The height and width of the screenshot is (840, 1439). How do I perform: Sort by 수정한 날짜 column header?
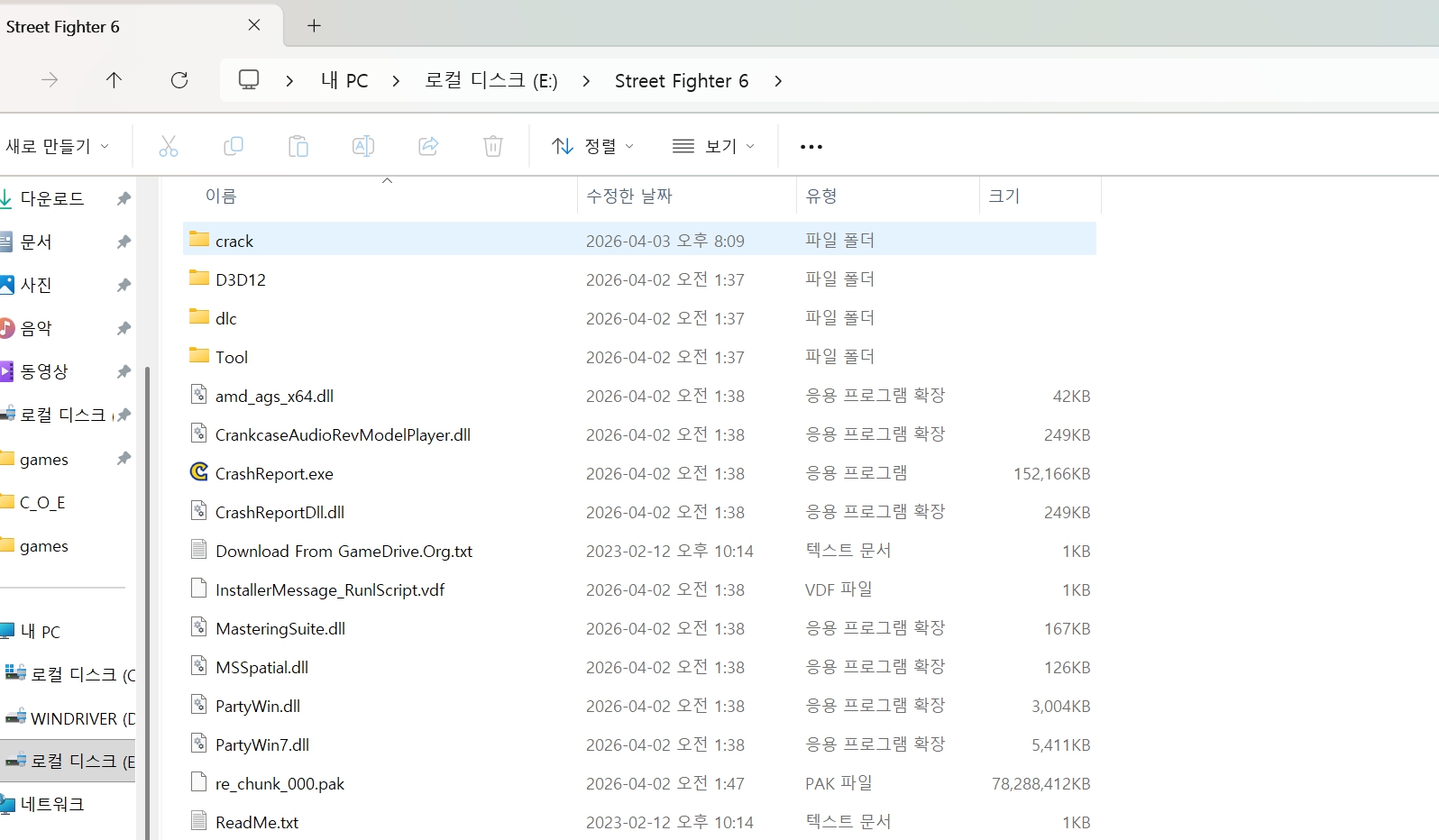click(629, 196)
